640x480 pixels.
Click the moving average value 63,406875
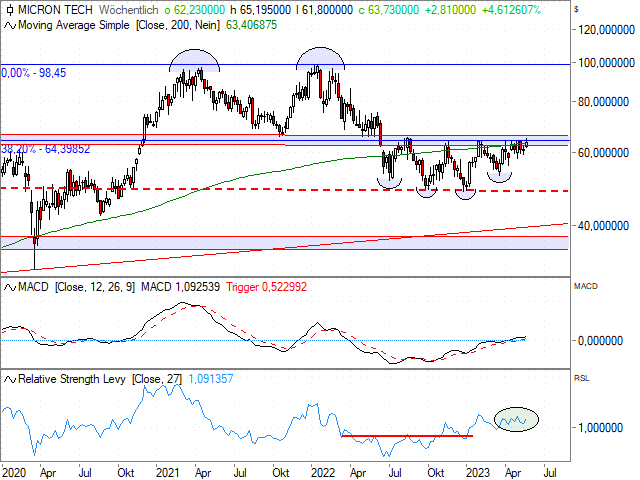pyautogui.click(x=251, y=25)
